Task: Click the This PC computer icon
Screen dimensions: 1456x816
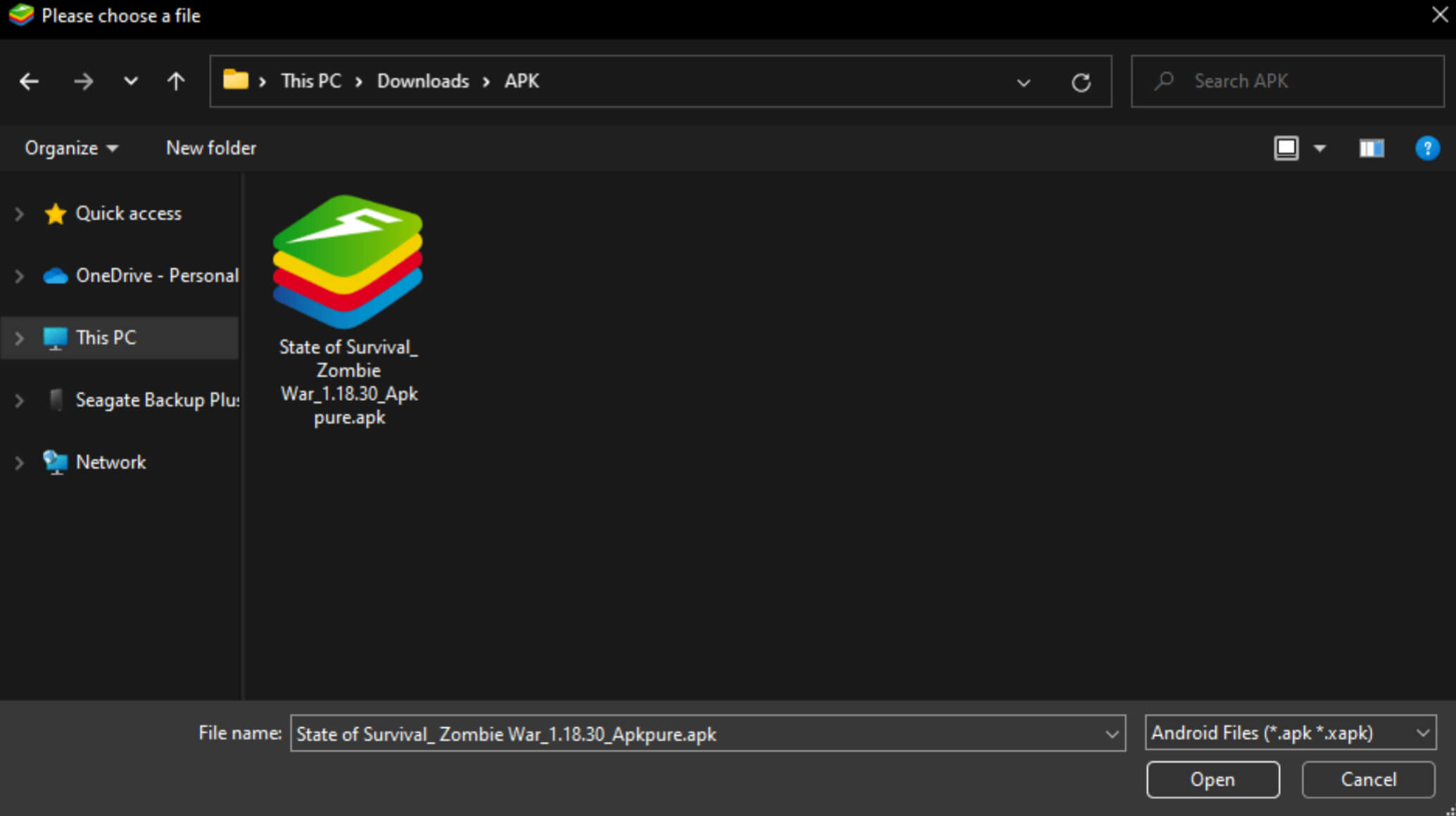Action: point(54,337)
